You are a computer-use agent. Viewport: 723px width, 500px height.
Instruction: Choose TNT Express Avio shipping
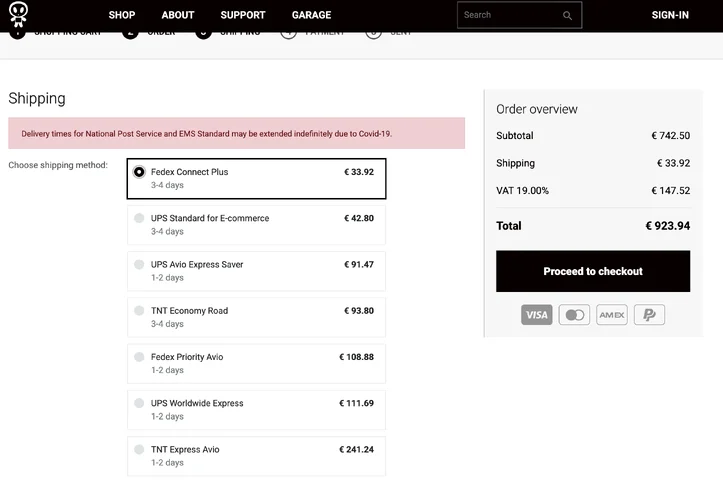(139, 449)
